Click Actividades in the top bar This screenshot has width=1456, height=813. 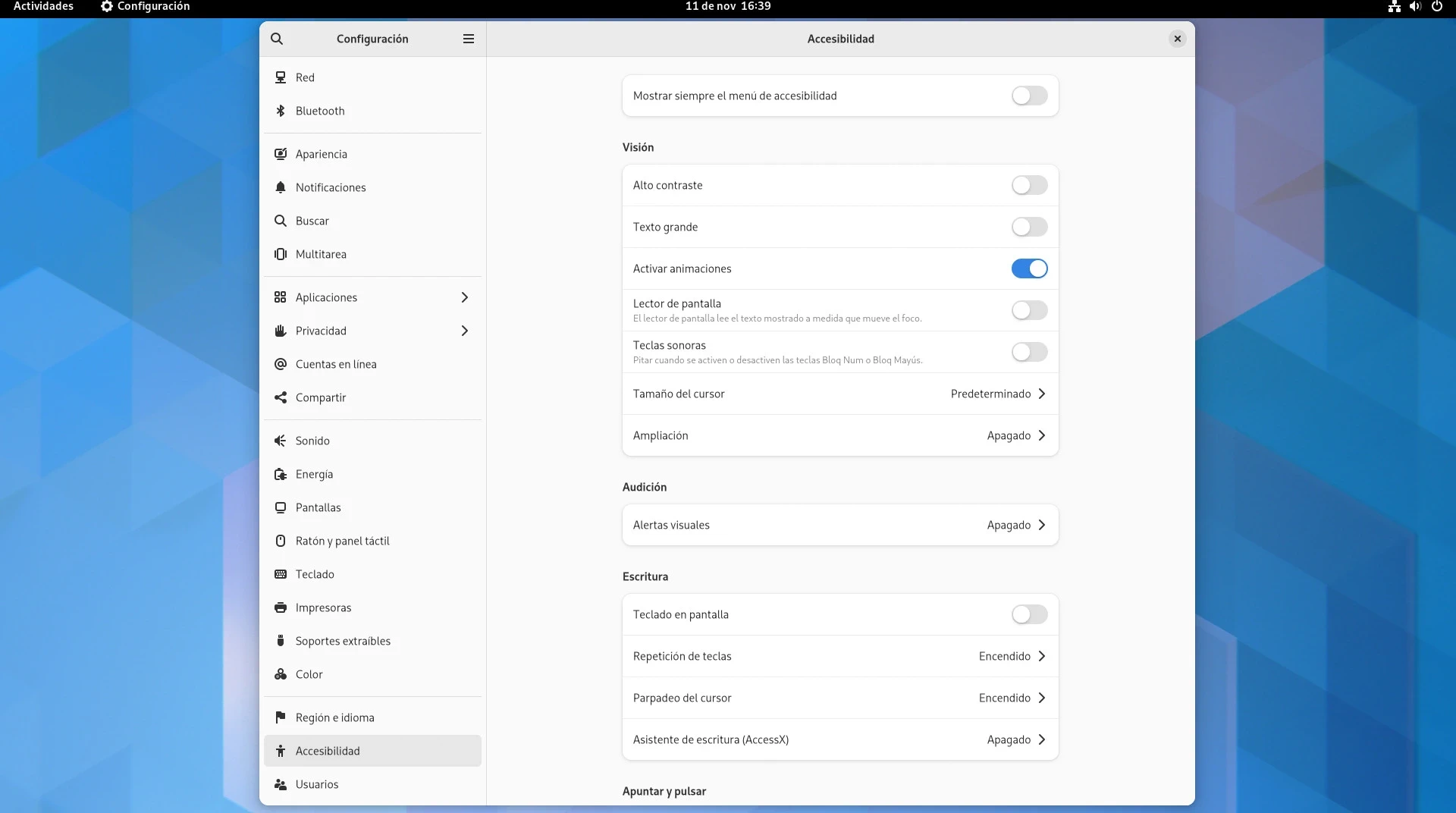pos(43,6)
